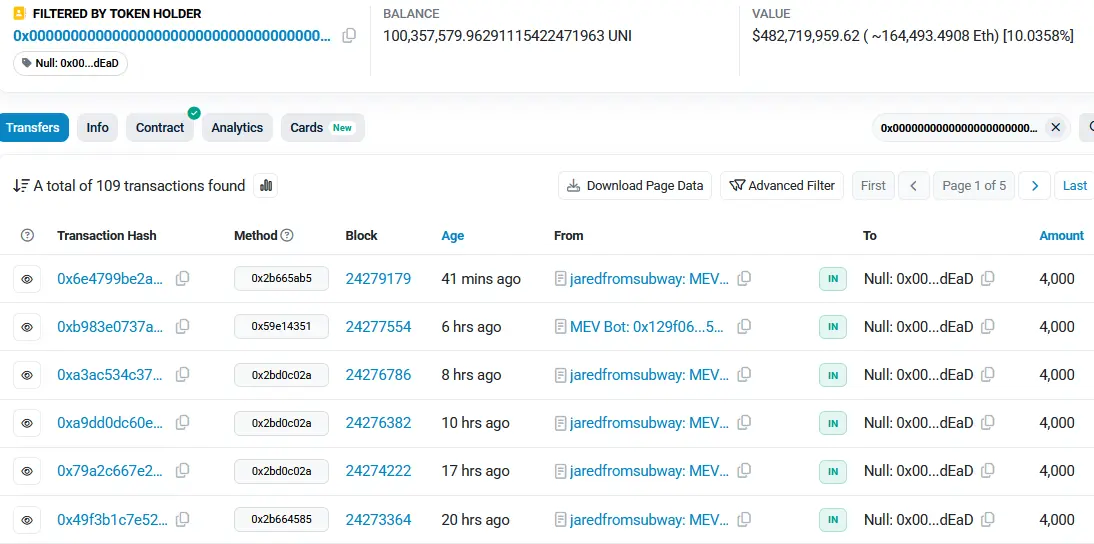Open block 24277554
Screen dimensions: 1094x544
click(378, 327)
